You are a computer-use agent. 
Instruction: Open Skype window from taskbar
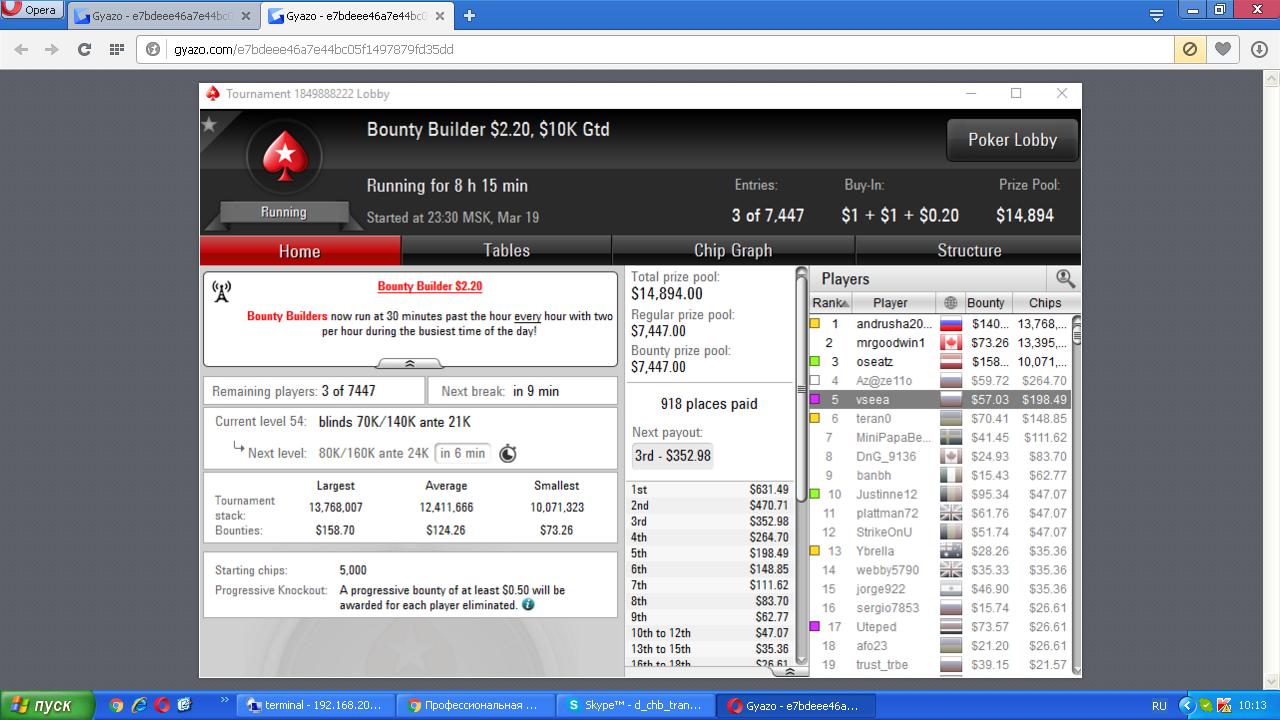(x=635, y=705)
